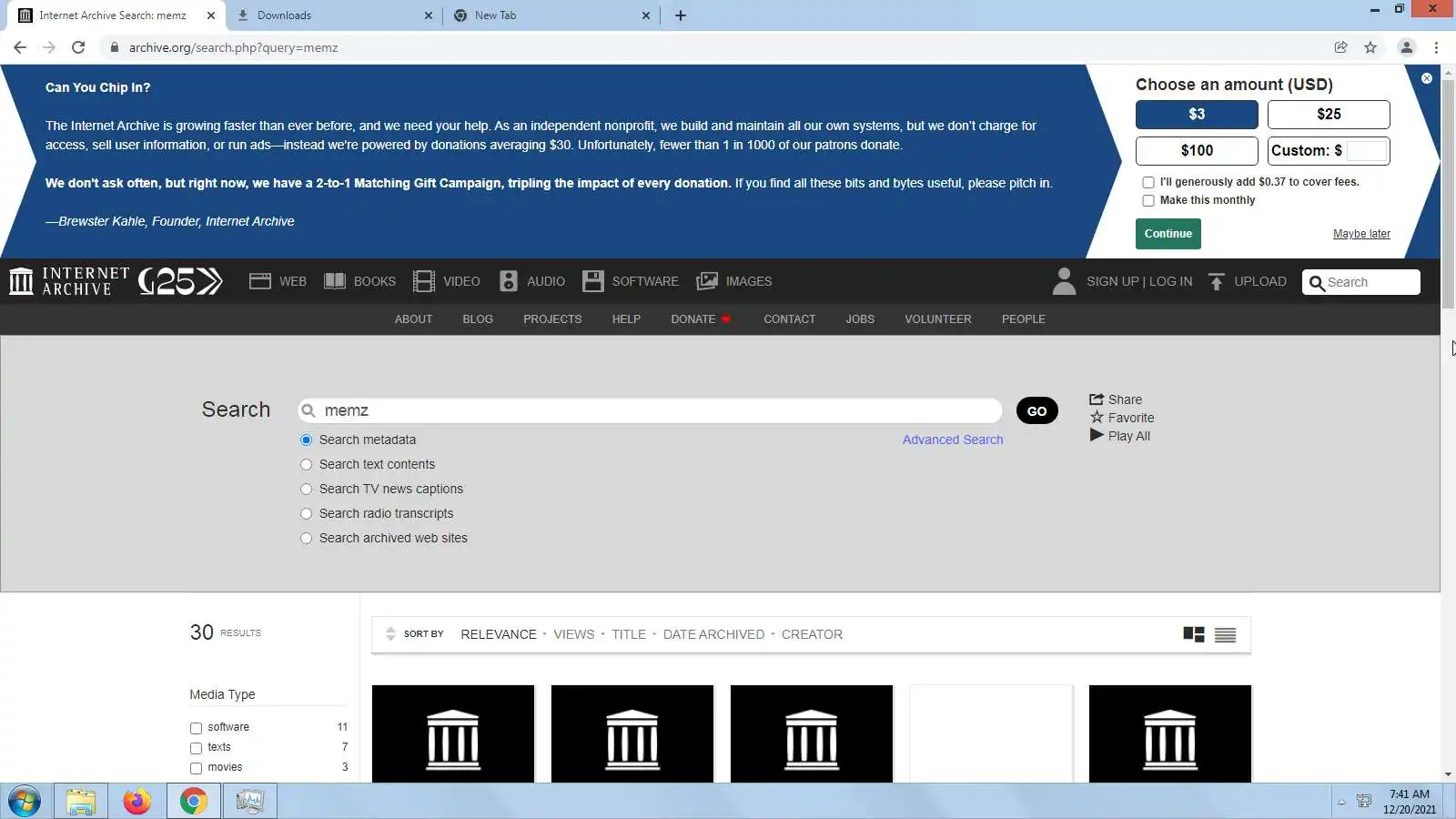The height and width of the screenshot is (819, 1456).
Task: Sort results by Creator
Action: coord(812,634)
